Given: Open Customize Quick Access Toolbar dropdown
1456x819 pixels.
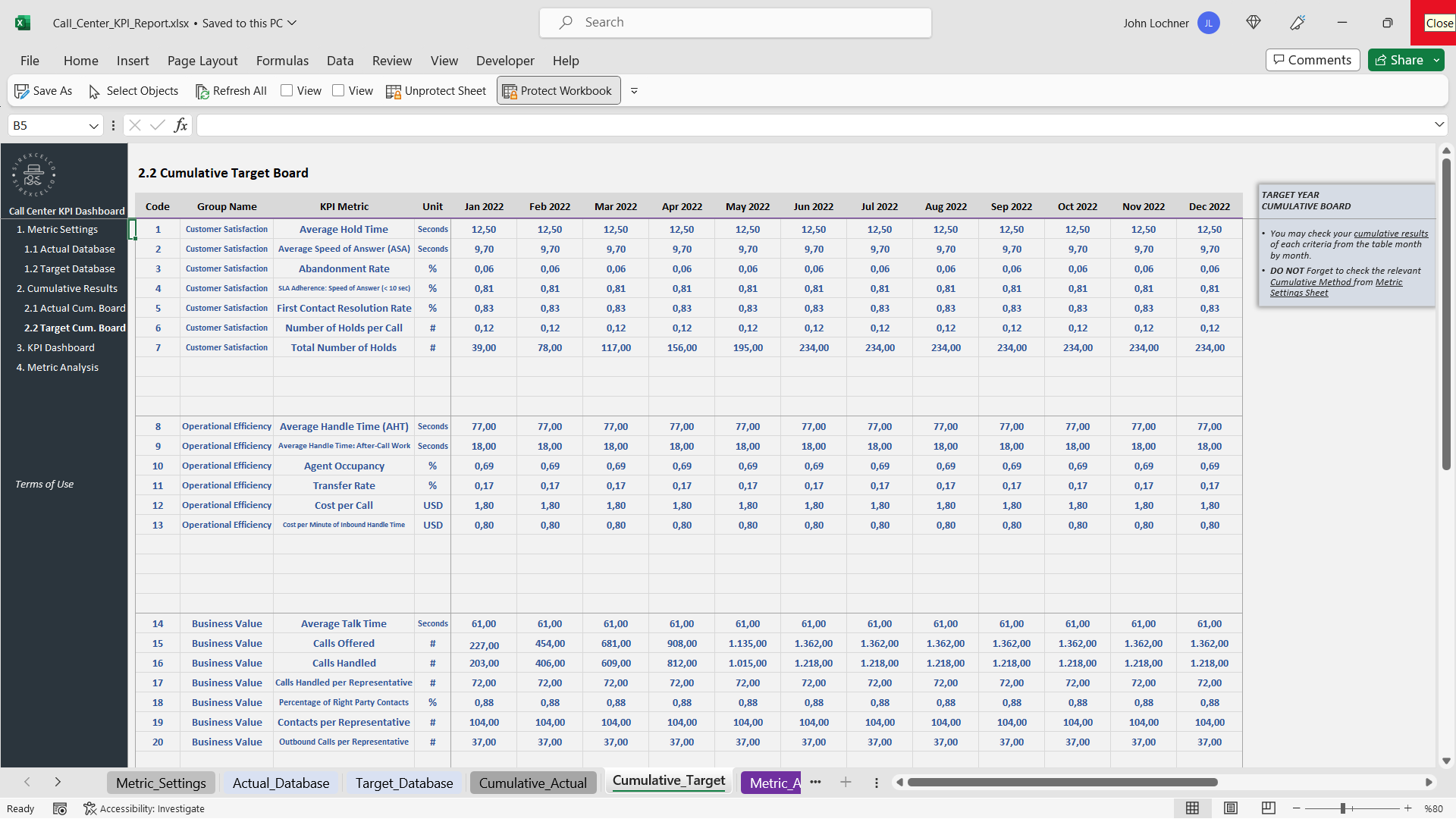Looking at the screenshot, I should (x=635, y=91).
